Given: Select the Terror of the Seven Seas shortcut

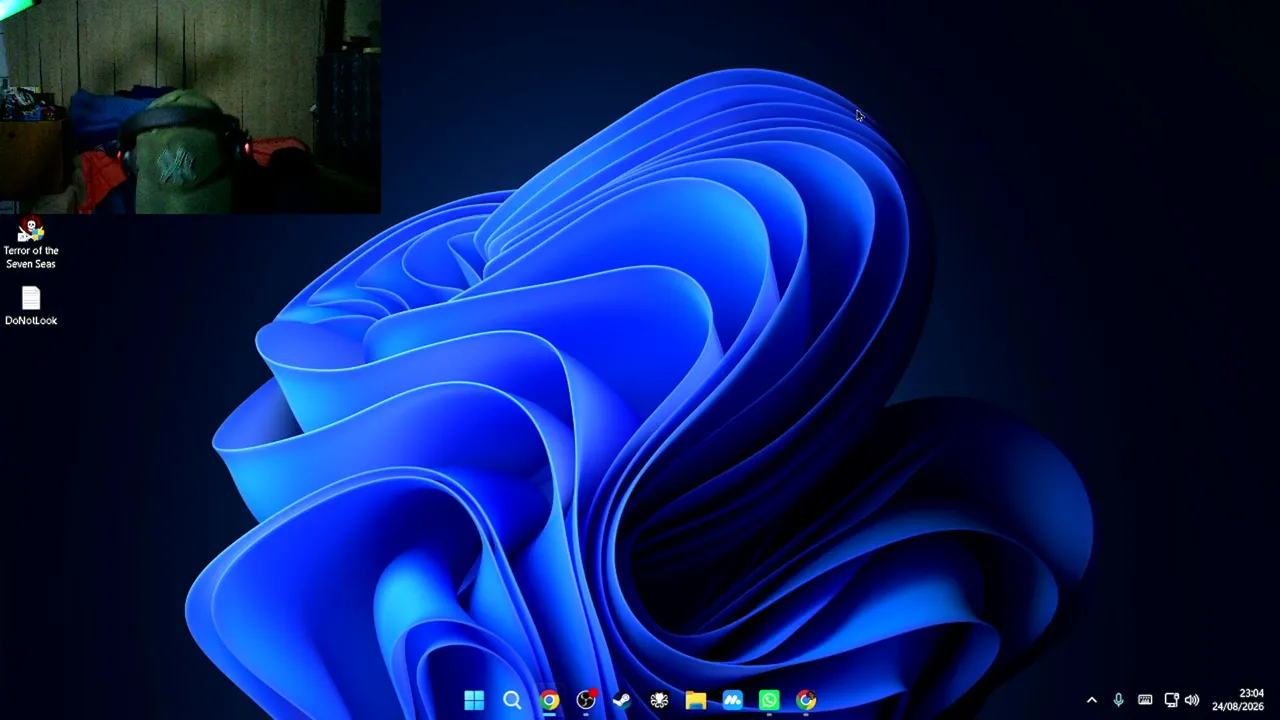Looking at the screenshot, I should point(31,243).
